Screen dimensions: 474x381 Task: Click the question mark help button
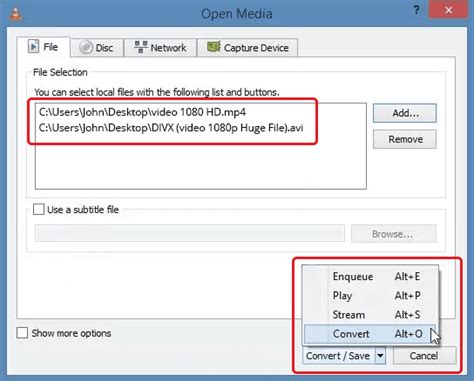[x=416, y=10]
